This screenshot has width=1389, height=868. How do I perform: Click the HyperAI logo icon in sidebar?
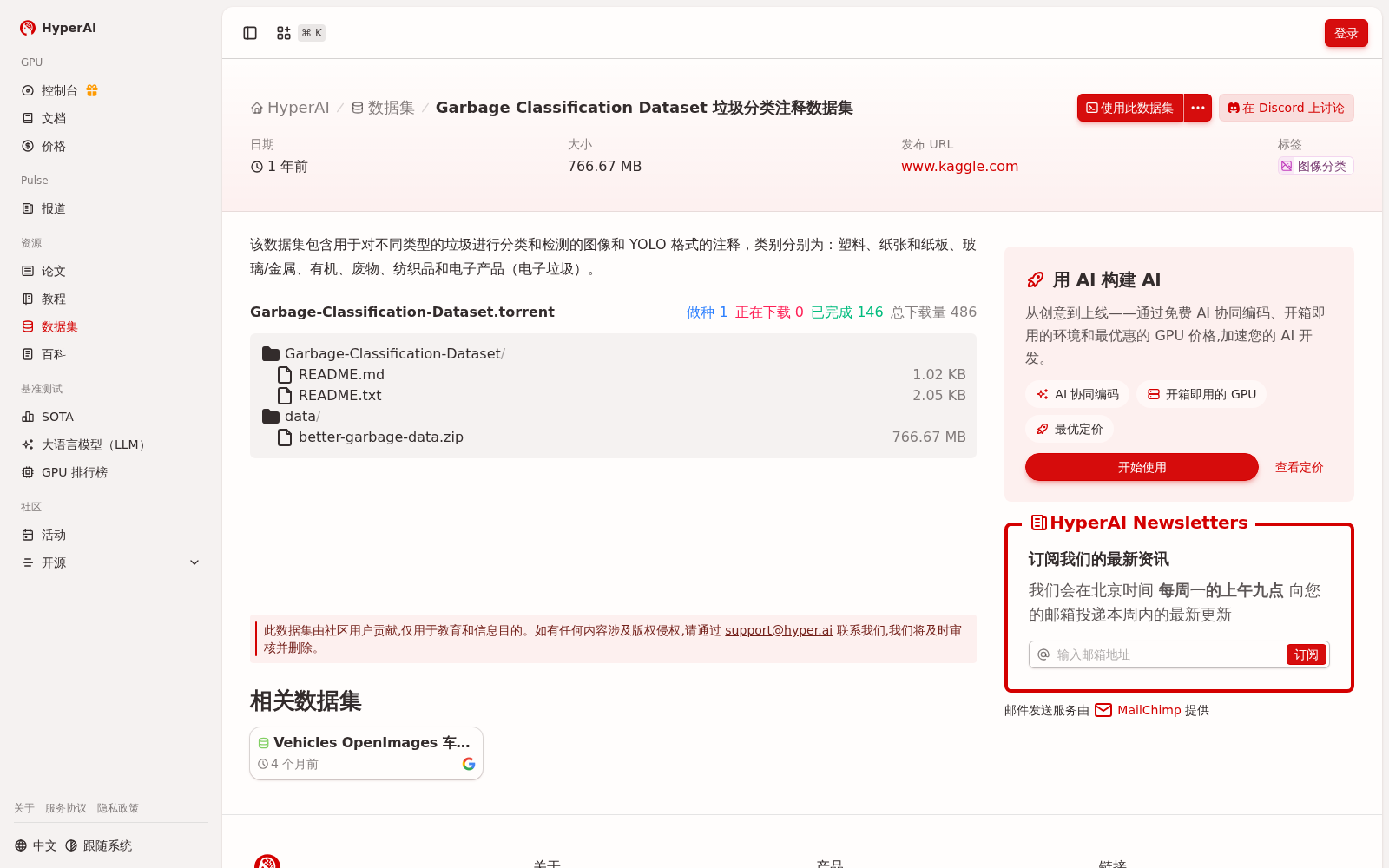click(x=28, y=28)
